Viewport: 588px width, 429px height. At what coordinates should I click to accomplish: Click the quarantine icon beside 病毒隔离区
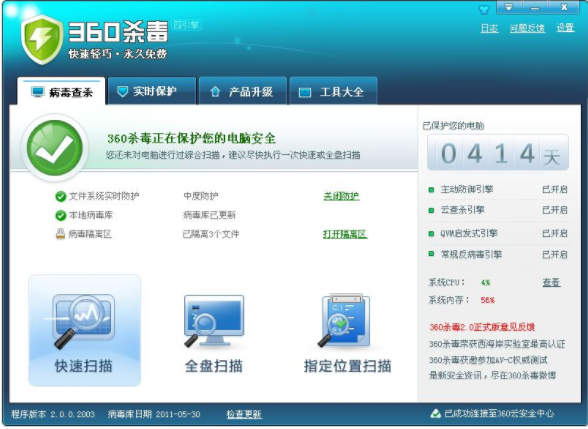(x=60, y=234)
